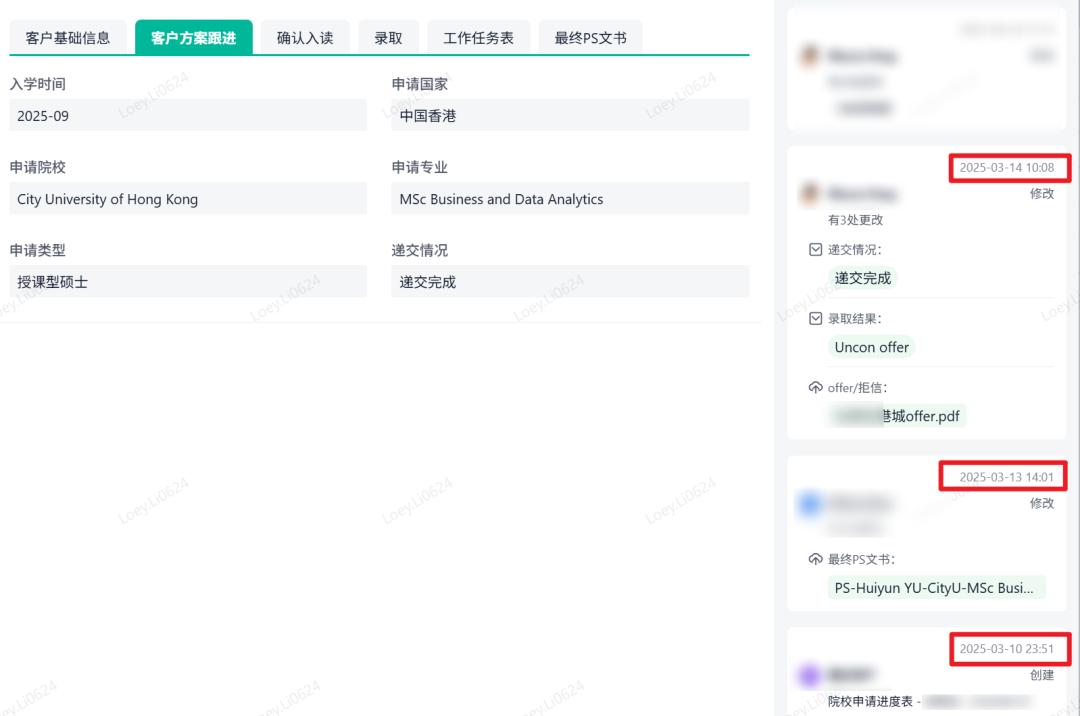This screenshot has height=716, width=1080.
Task: Go to the 工作任务表 tab
Action: click(478, 38)
